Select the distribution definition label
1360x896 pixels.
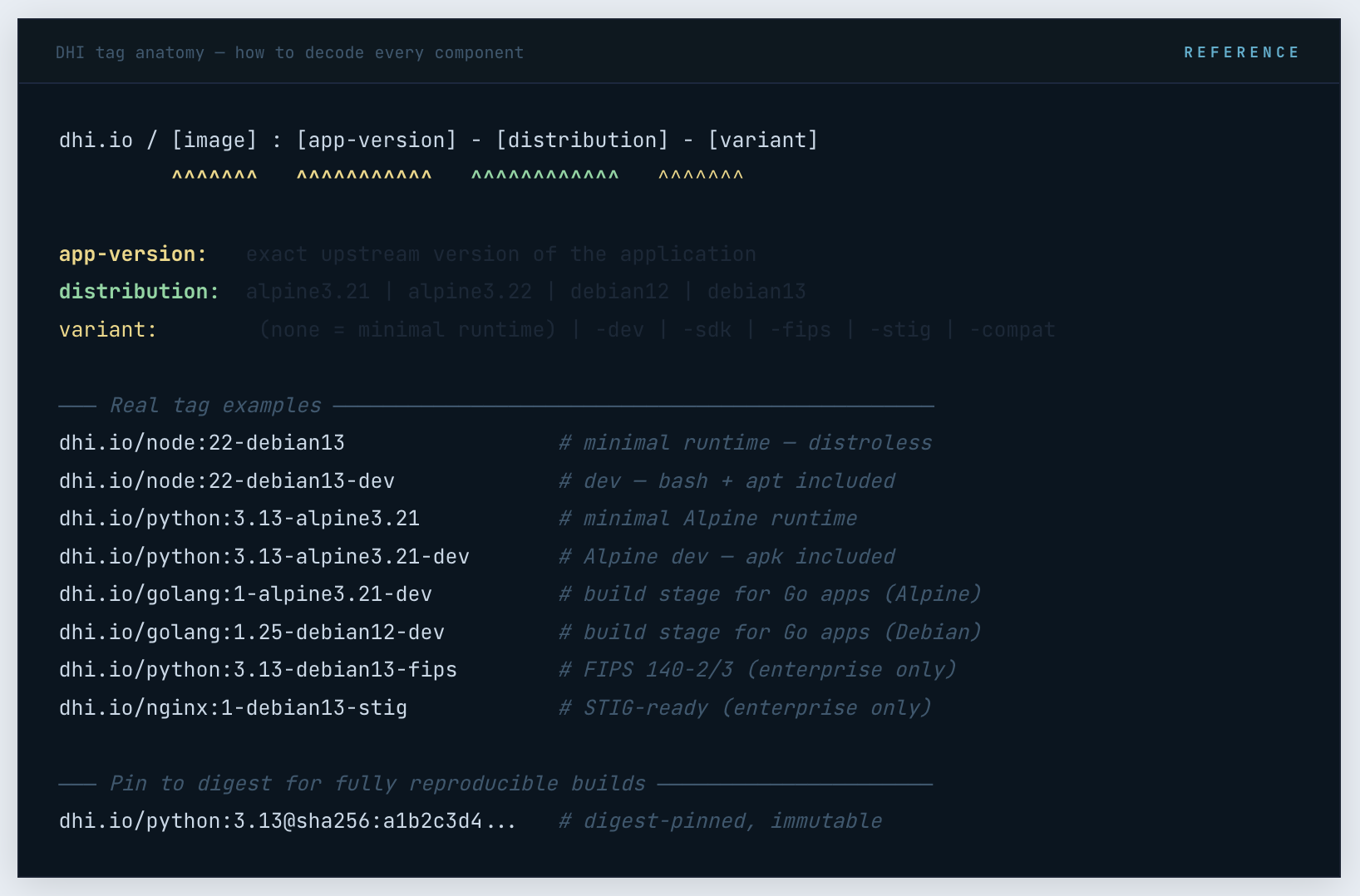pyautogui.click(x=138, y=291)
